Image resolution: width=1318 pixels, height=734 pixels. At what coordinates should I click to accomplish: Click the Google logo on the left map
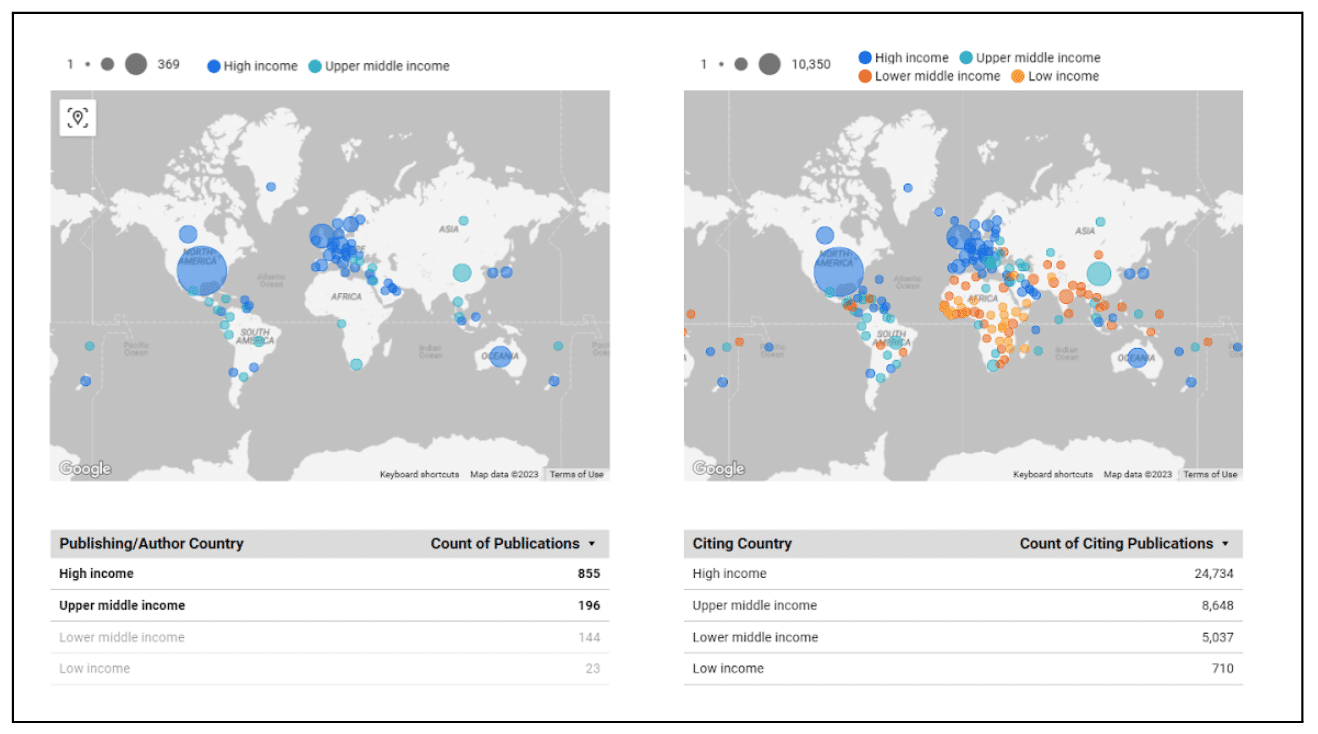click(x=85, y=469)
